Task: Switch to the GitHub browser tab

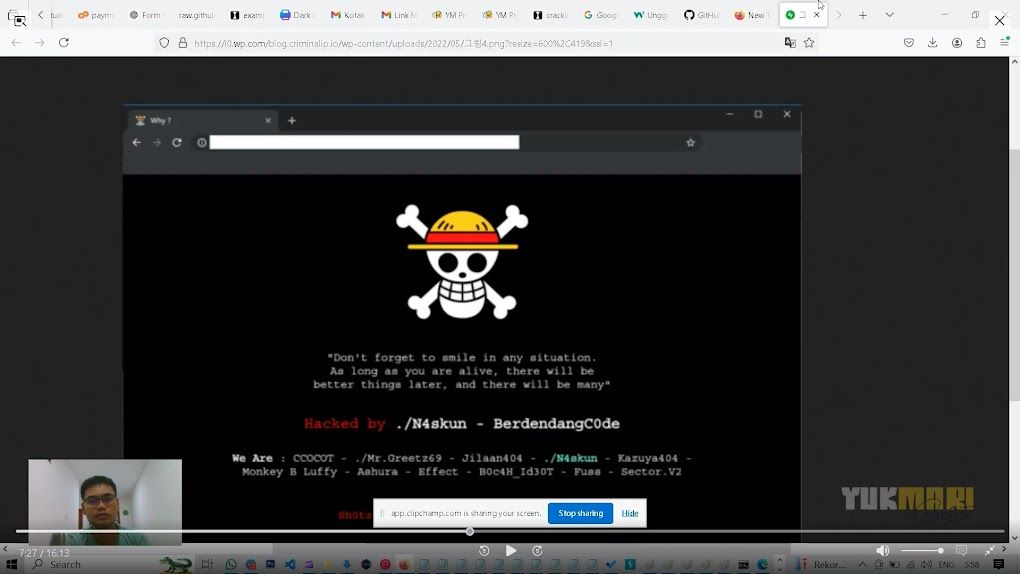Action: (701, 15)
